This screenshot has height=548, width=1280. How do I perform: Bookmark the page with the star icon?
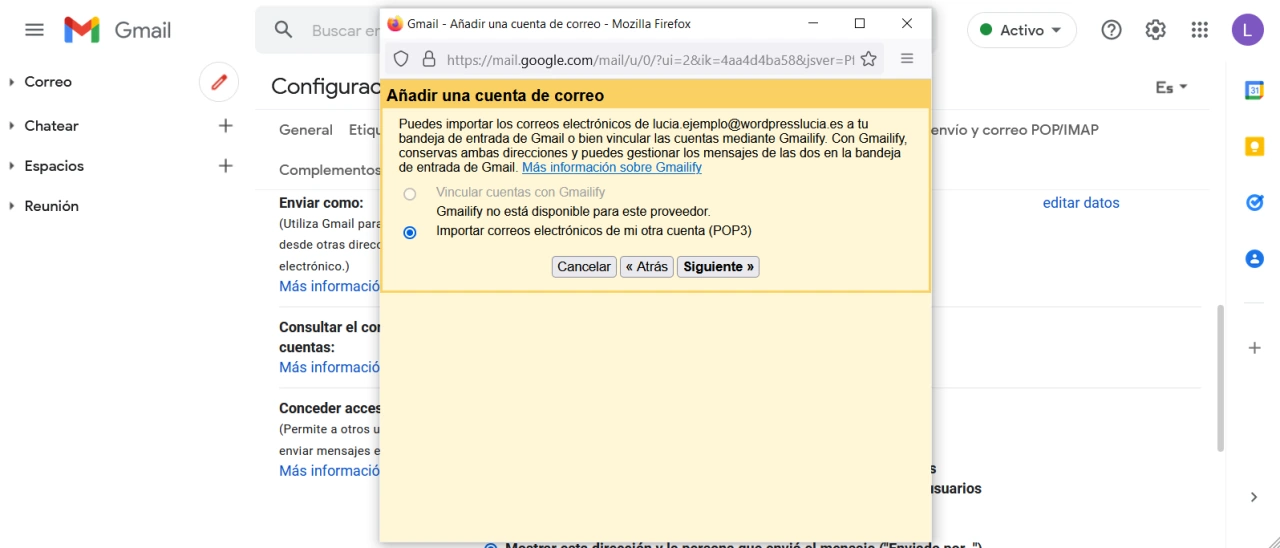pos(868,59)
